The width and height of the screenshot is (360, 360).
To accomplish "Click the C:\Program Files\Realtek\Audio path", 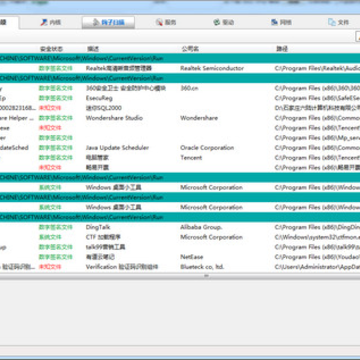I will (x=317, y=68).
